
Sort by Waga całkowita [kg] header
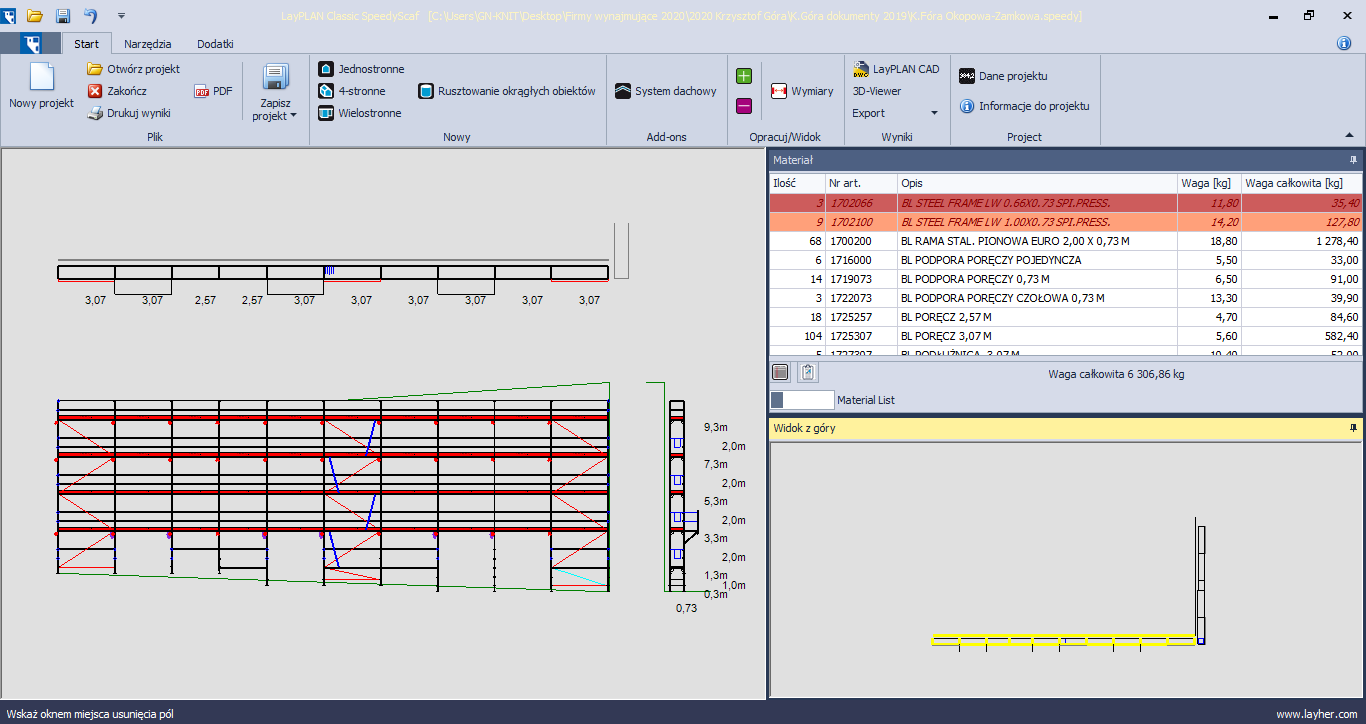tap(1302, 183)
